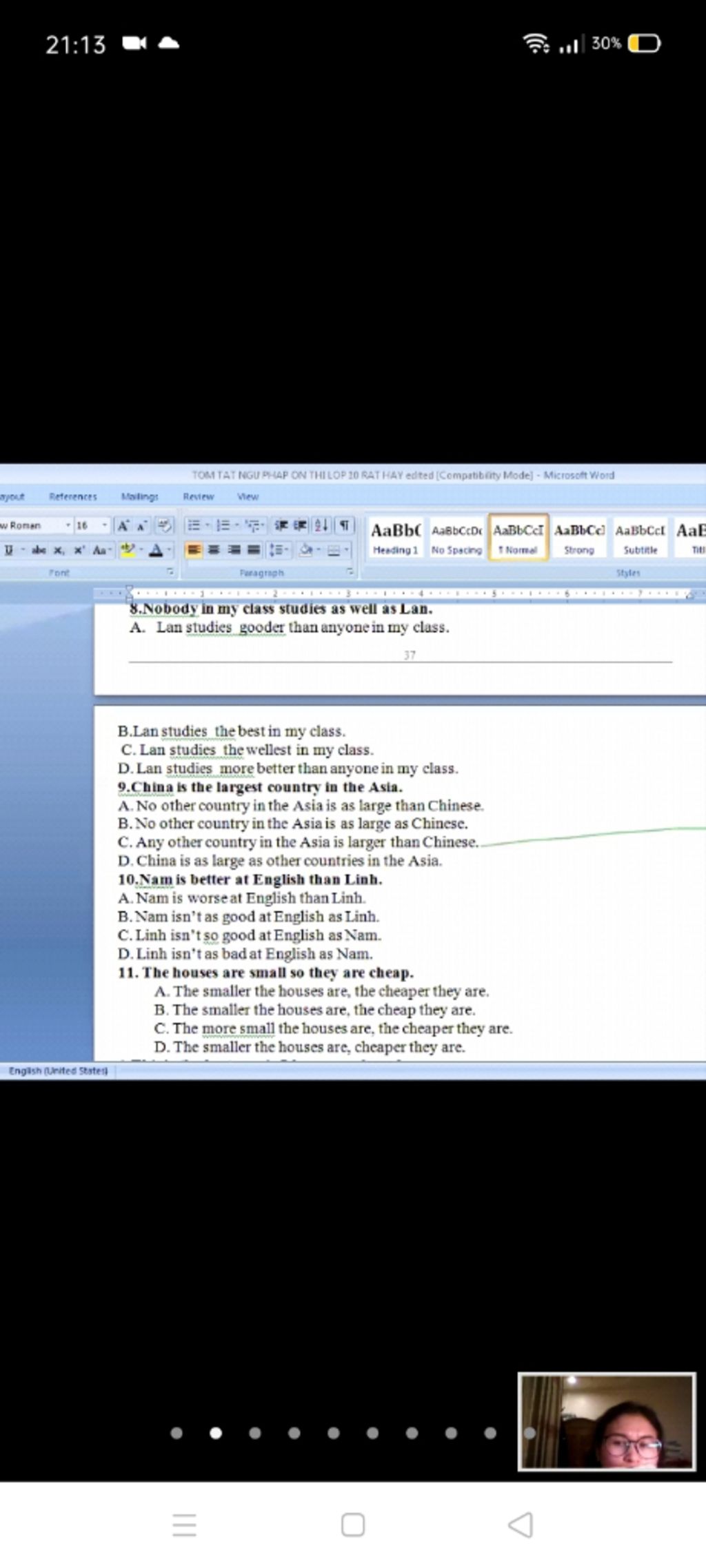This screenshot has width=706, height=1568.
Task: Open the Paragraph dialog launcher
Action: pyautogui.click(x=350, y=572)
